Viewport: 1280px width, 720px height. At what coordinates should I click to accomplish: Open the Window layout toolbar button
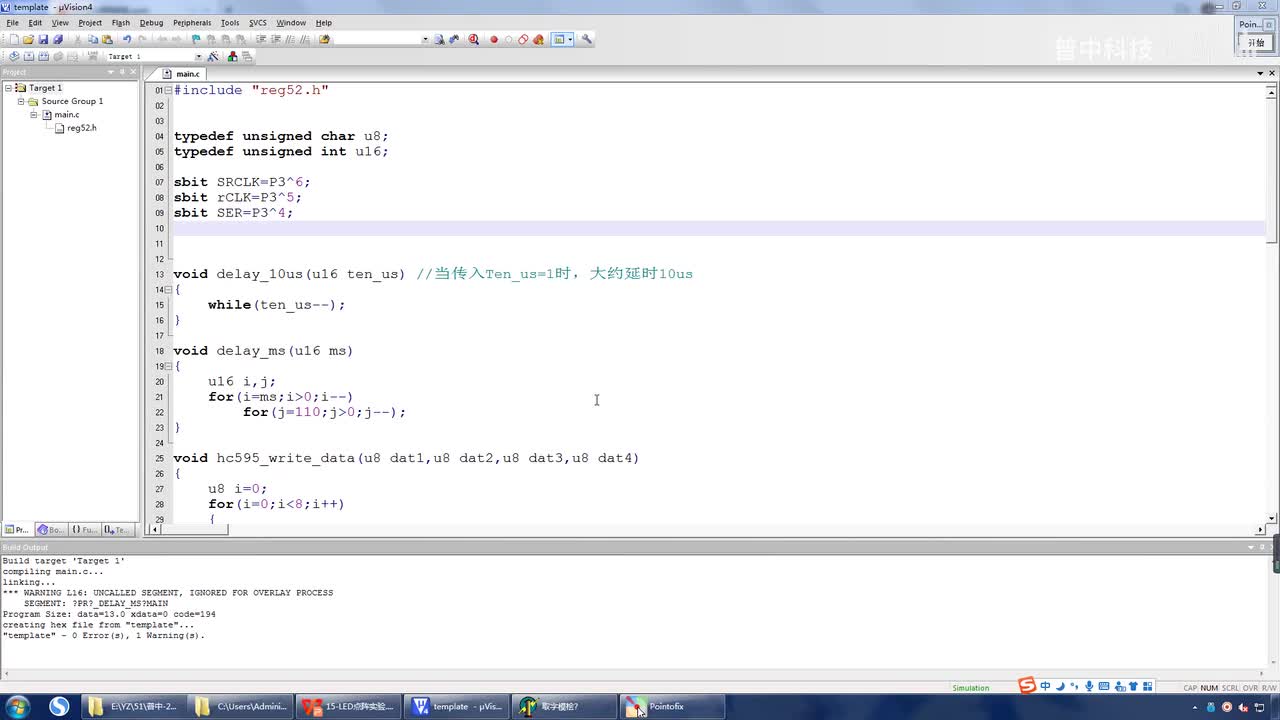tap(559, 40)
